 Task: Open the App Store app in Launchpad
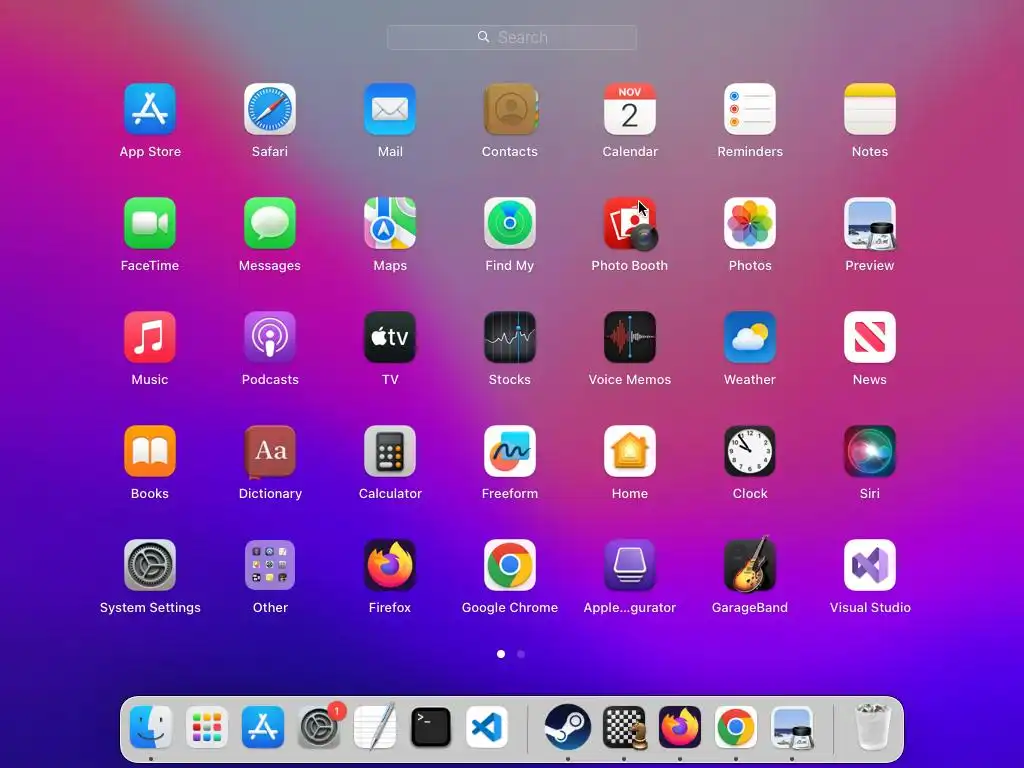tap(150, 109)
